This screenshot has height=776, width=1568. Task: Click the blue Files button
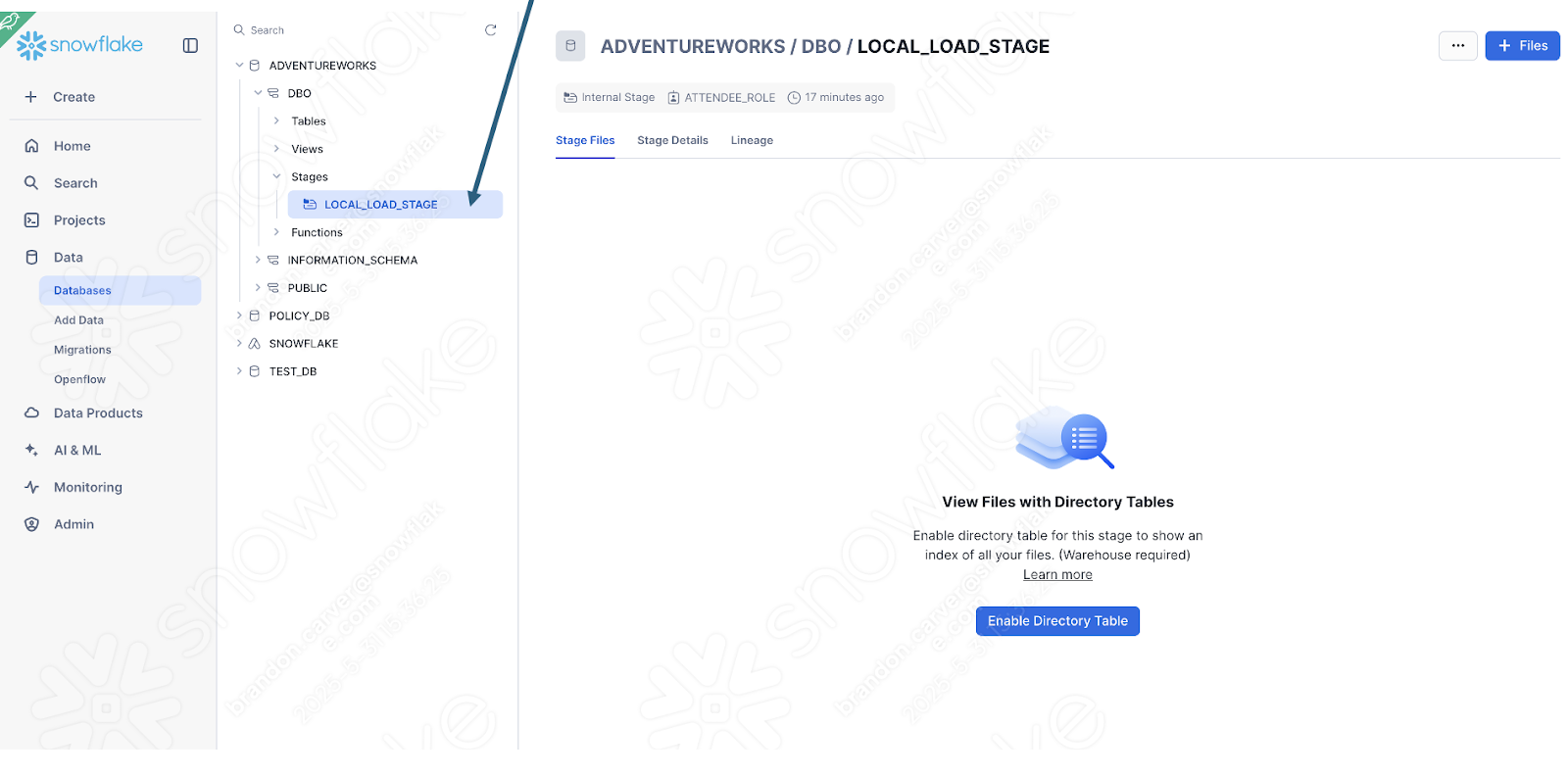pos(1521,46)
